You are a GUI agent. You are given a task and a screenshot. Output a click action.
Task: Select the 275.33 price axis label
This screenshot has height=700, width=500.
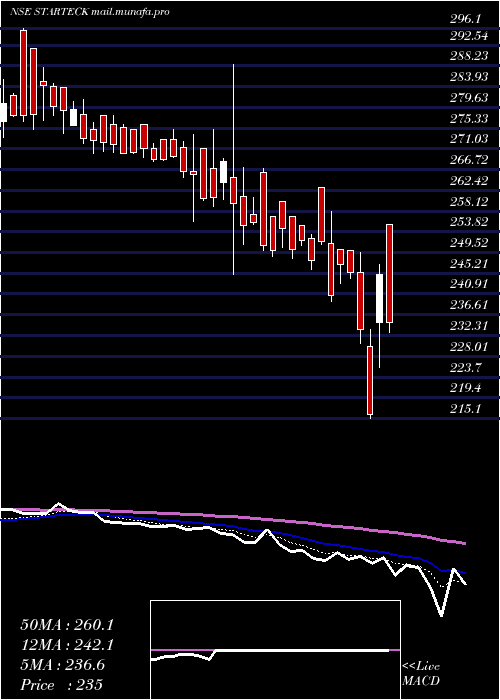(469, 119)
